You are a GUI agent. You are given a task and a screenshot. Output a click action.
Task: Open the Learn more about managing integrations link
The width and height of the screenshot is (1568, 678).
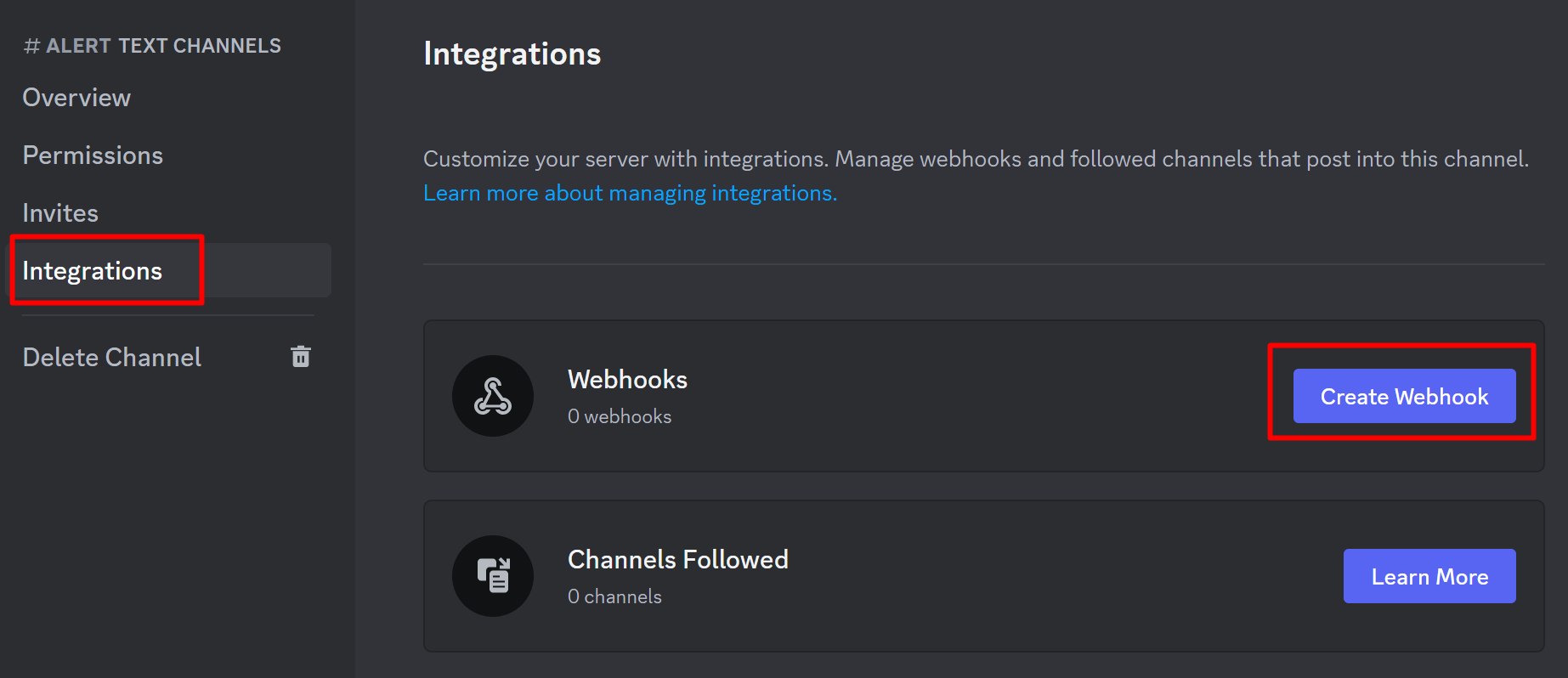point(630,193)
